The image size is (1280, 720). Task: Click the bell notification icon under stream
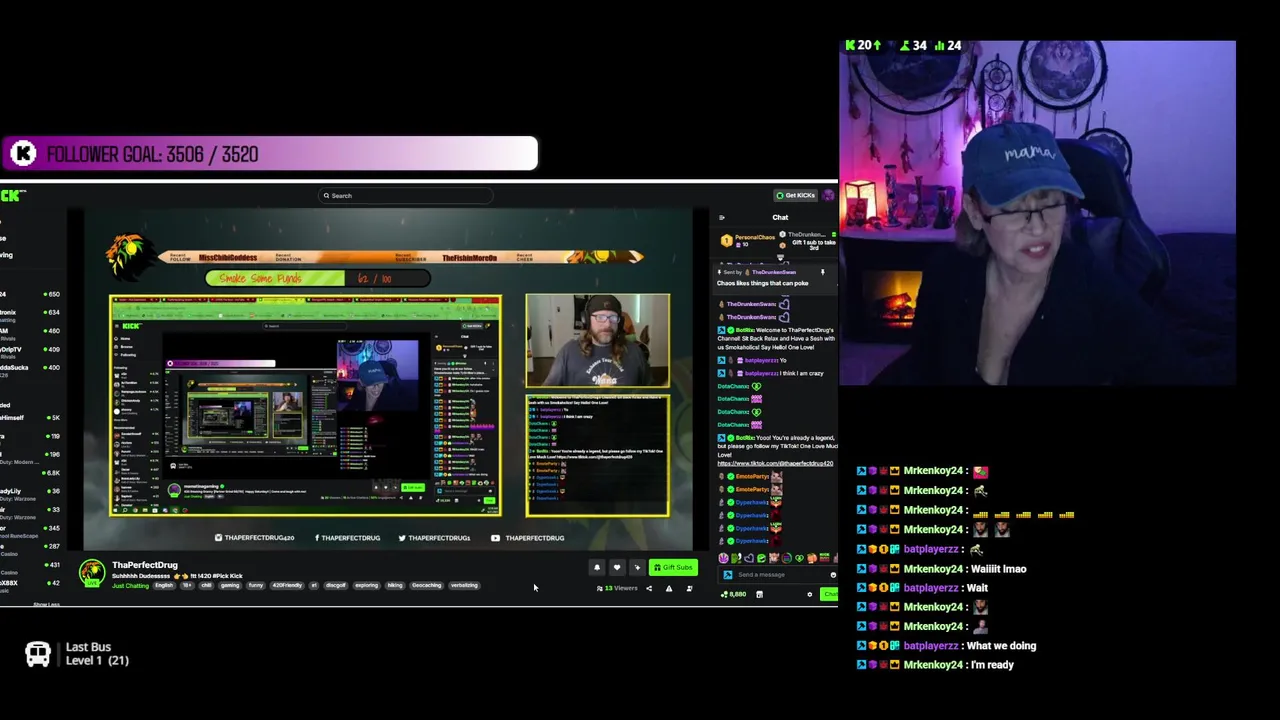pyautogui.click(x=597, y=567)
